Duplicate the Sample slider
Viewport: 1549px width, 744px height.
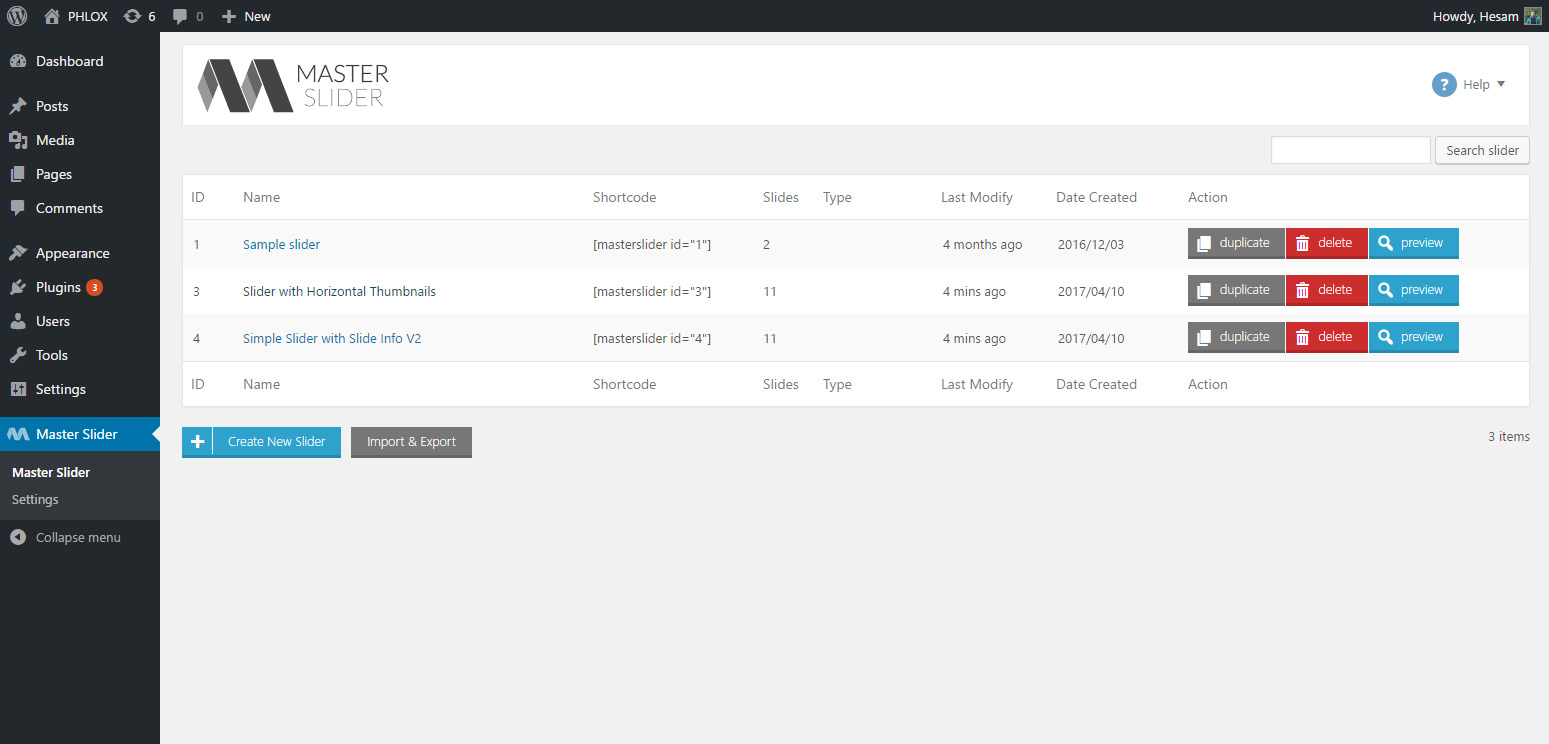[1236, 243]
